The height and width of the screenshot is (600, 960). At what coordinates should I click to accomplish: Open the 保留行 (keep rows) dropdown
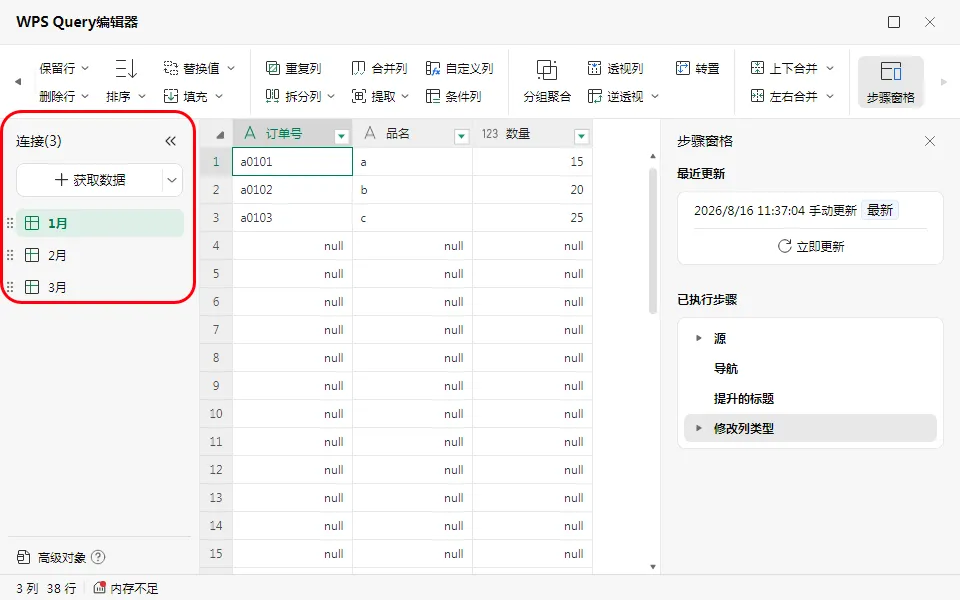point(64,68)
